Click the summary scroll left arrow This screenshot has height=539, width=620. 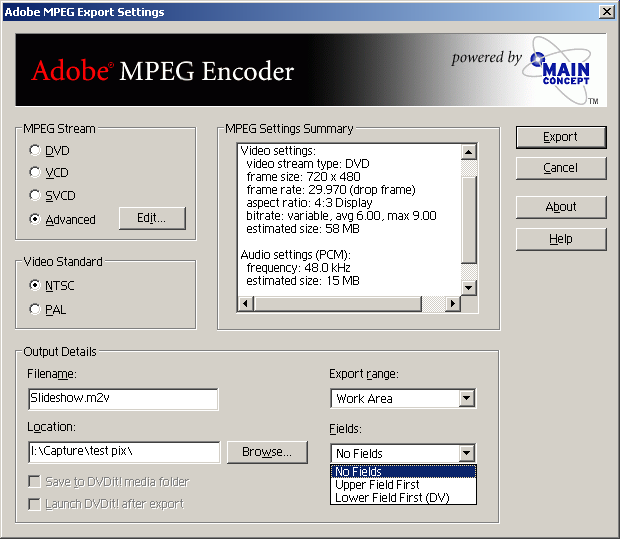(x=246, y=304)
